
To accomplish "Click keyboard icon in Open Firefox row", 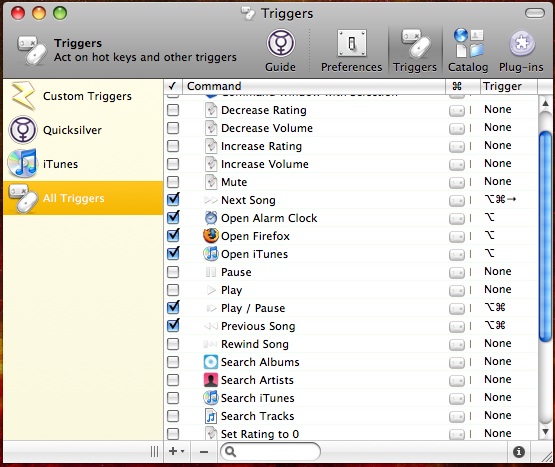I will (x=457, y=237).
